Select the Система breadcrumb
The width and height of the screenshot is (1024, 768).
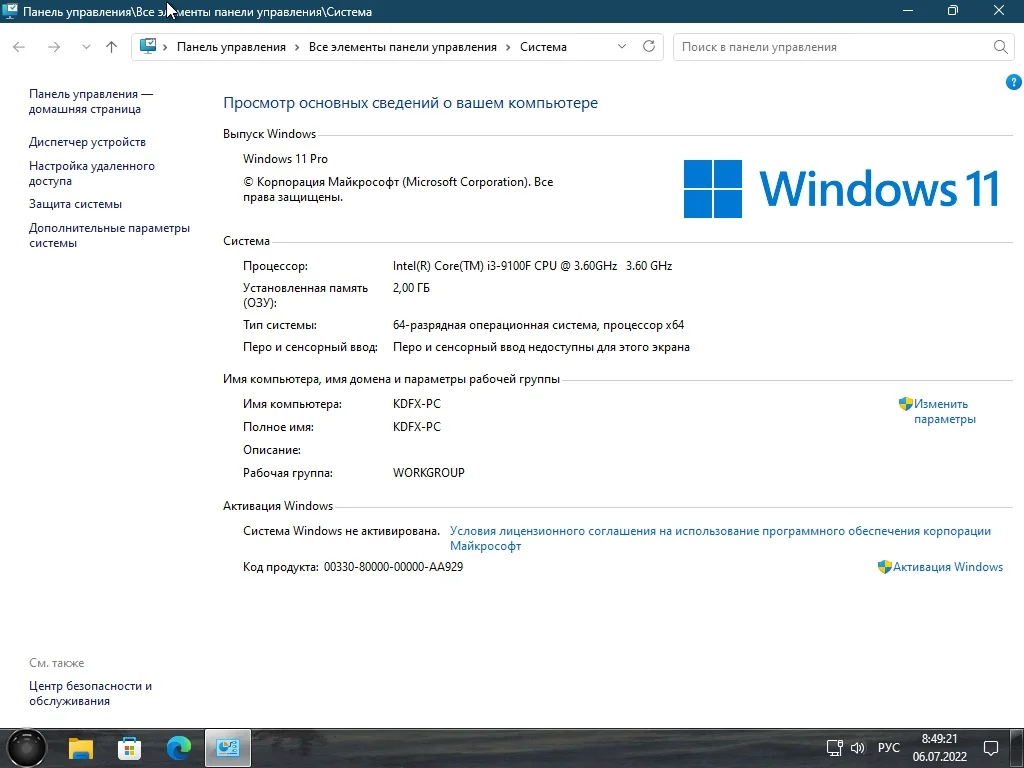pyautogui.click(x=543, y=47)
